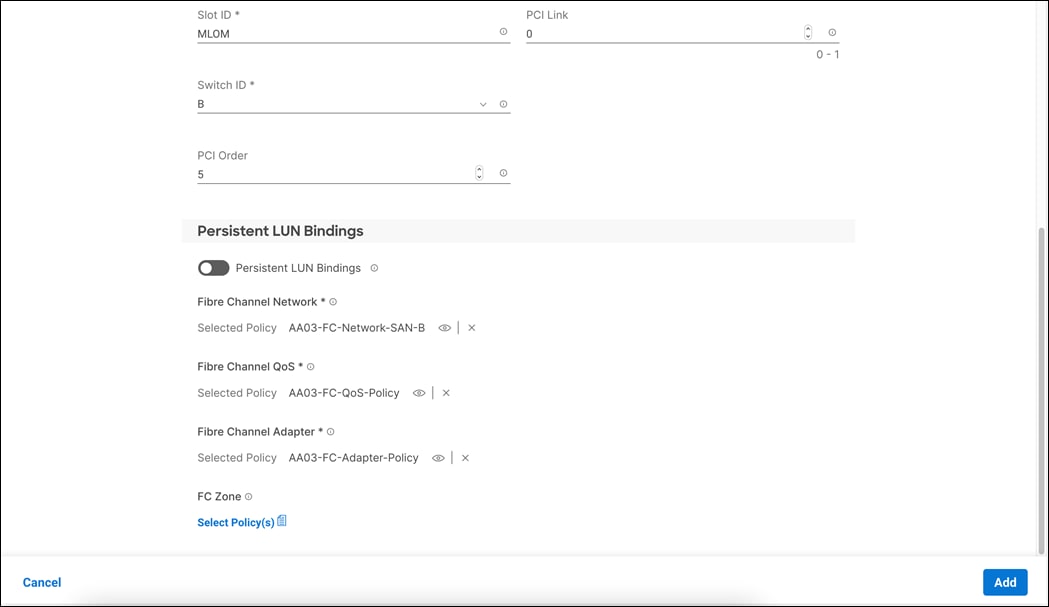Click the Slot ID input field

(330, 33)
